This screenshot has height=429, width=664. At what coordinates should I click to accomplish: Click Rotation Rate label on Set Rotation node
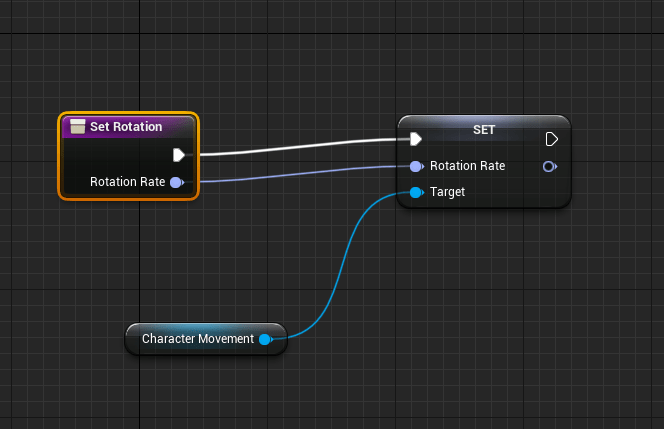pyautogui.click(x=127, y=182)
